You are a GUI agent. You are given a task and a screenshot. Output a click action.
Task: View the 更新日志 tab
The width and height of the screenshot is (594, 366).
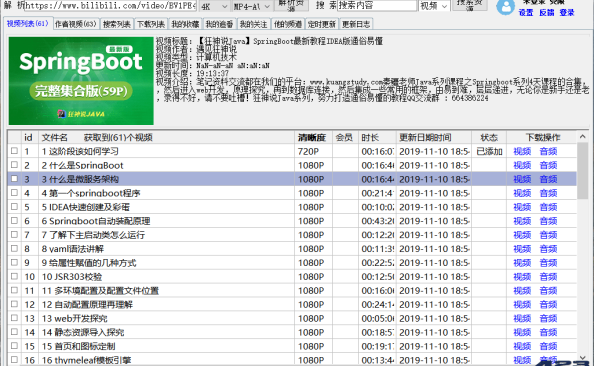click(x=356, y=24)
